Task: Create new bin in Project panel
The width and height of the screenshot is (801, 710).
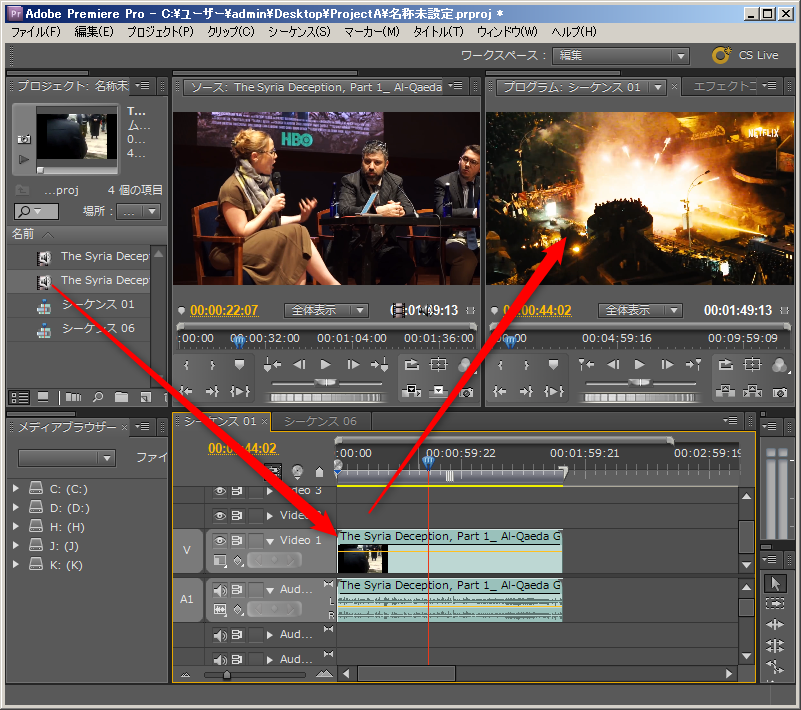Action: [122, 397]
